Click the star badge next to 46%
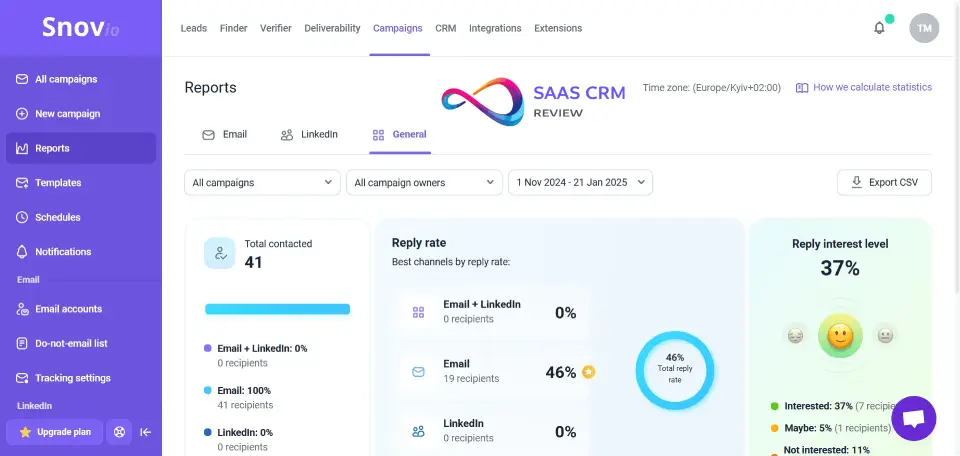Image resolution: width=960 pixels, height=456 pixels. [589, 372]
